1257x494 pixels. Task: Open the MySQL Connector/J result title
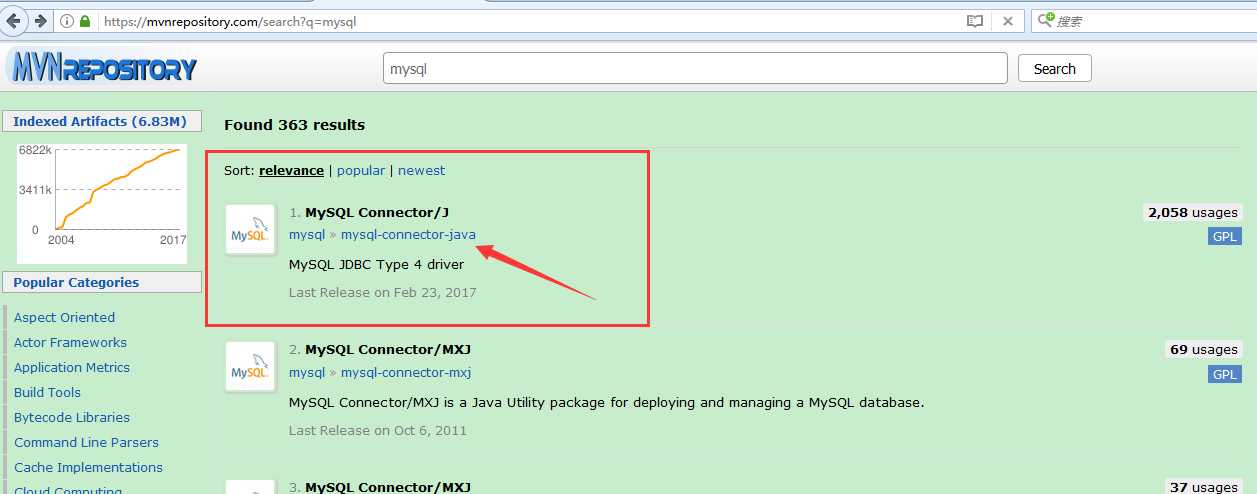(378, 212)
